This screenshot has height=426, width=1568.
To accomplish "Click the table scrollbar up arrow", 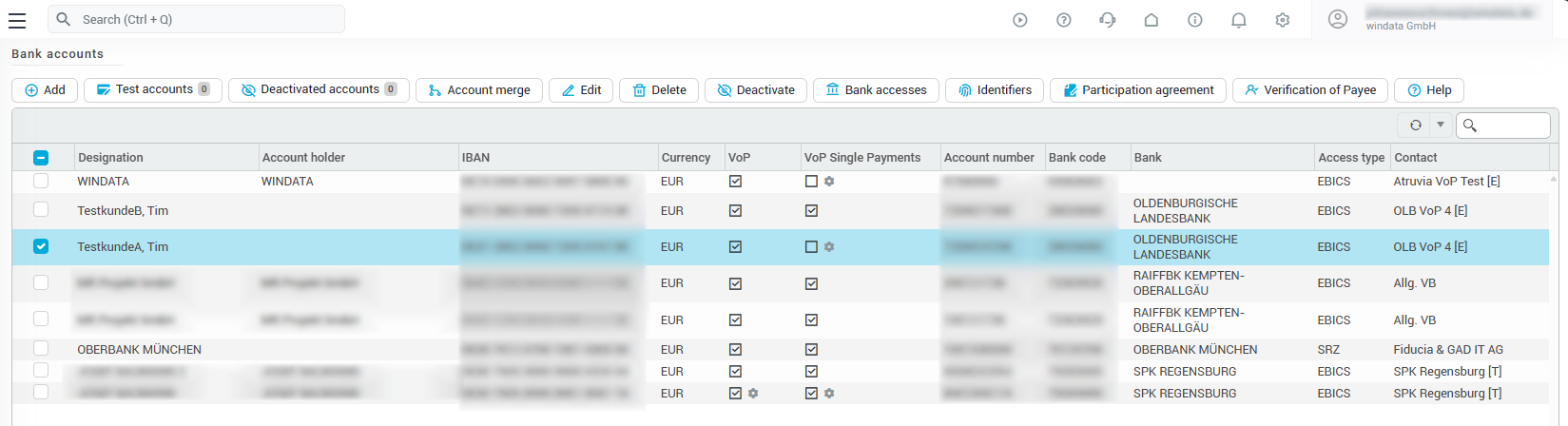I will [1554, 178].
